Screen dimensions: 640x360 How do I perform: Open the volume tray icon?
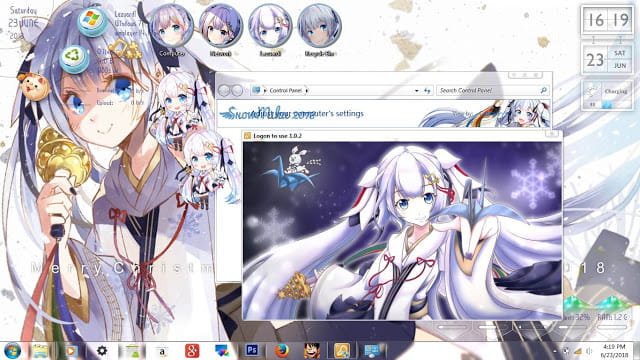590,351
